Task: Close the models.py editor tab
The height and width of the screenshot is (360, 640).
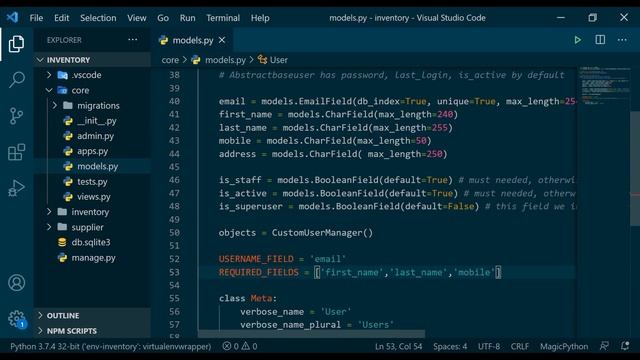Action: [x=222, y=40]
